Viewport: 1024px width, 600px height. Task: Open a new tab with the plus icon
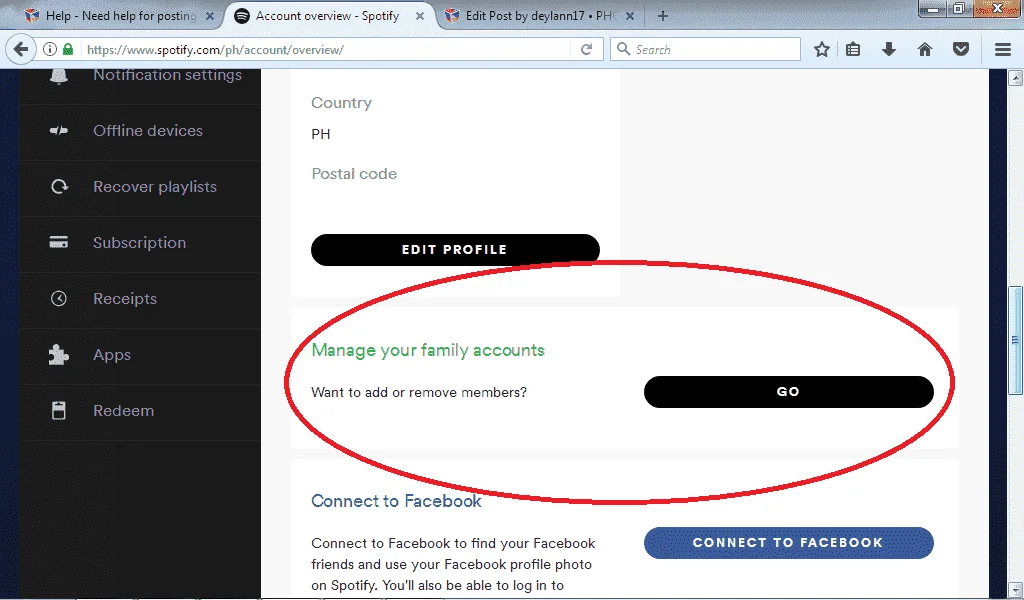pos(662,16)
